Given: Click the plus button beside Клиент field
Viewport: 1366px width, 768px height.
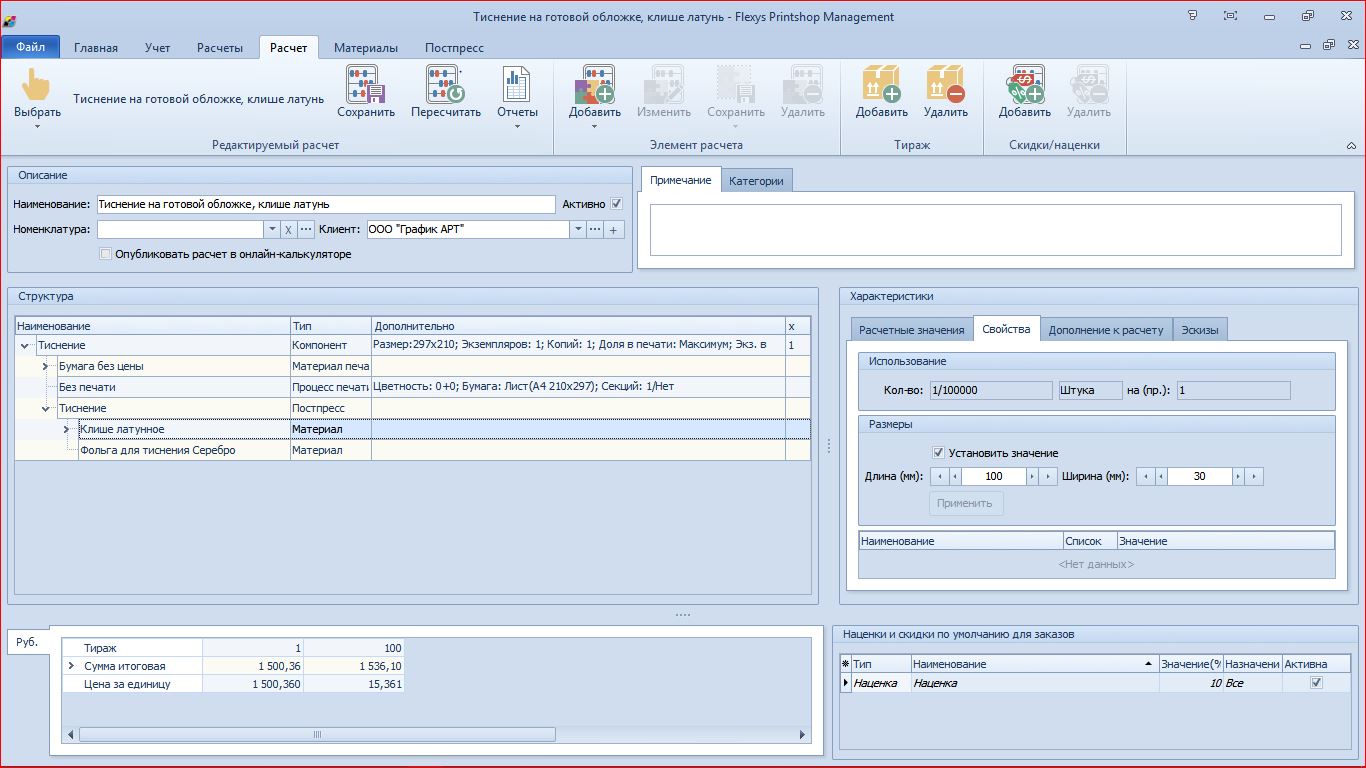Looking at the screenshot, I should (614, 230).
